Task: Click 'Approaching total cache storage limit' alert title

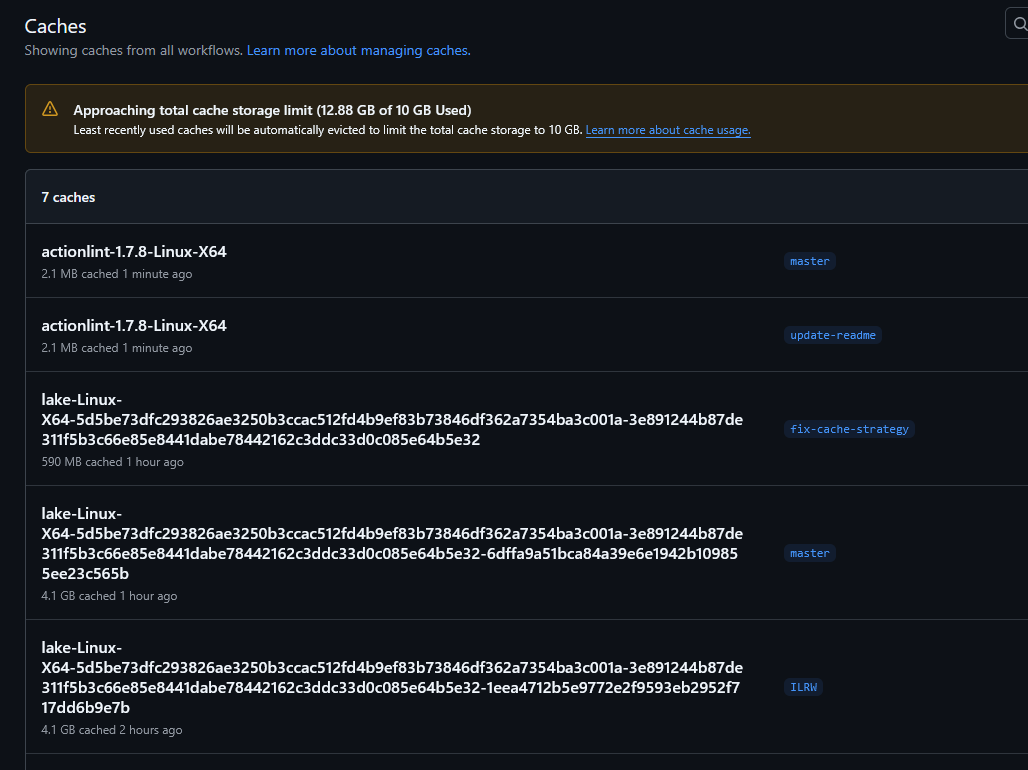Action: [272, 110]
